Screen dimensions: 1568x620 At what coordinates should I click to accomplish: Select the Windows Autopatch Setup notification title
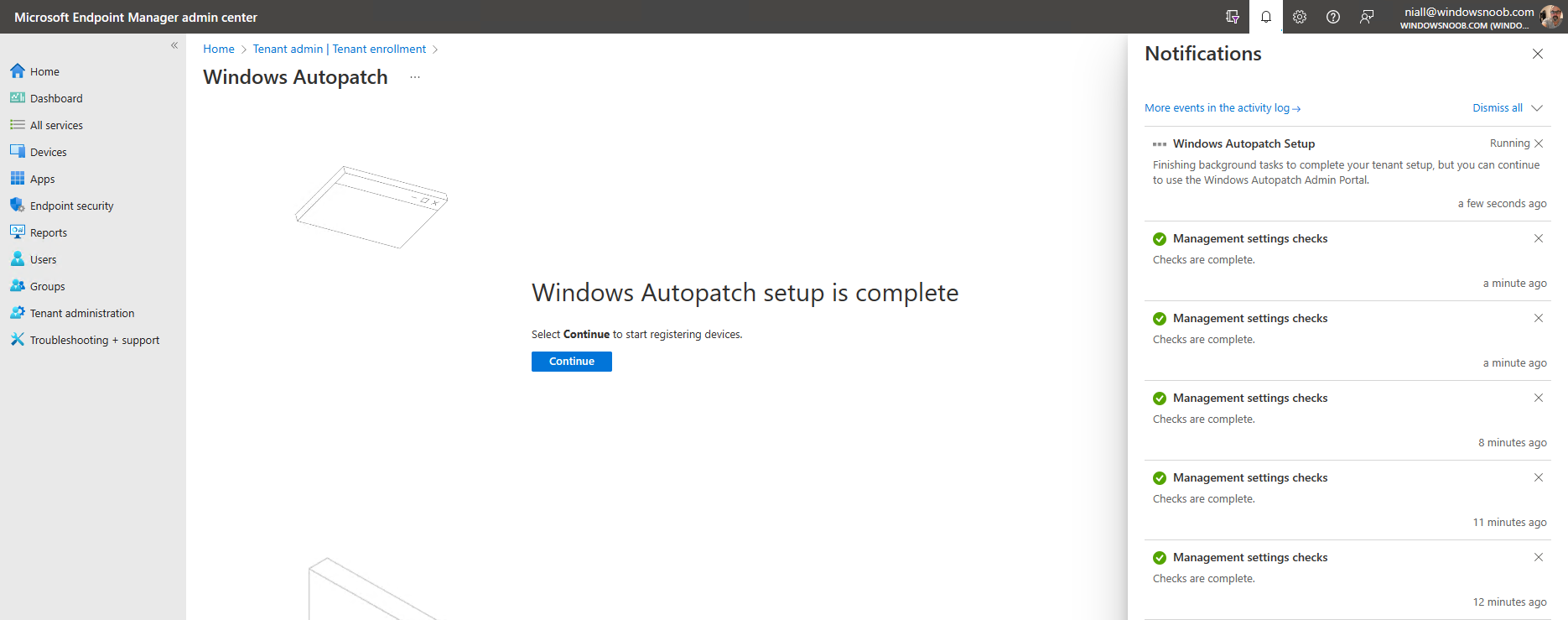(1243, 143)
